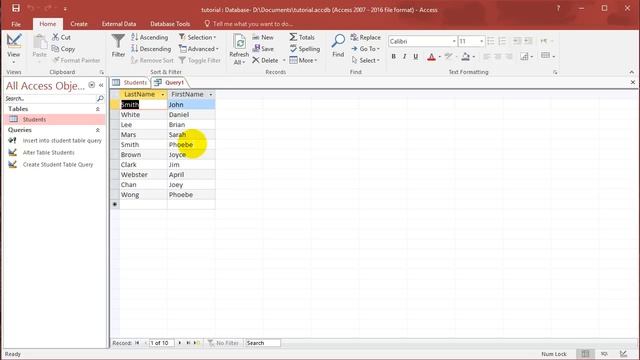Open navigation pane options dropdown circle
This screenshot has height=360, width=640.
(x=92, y=85)
